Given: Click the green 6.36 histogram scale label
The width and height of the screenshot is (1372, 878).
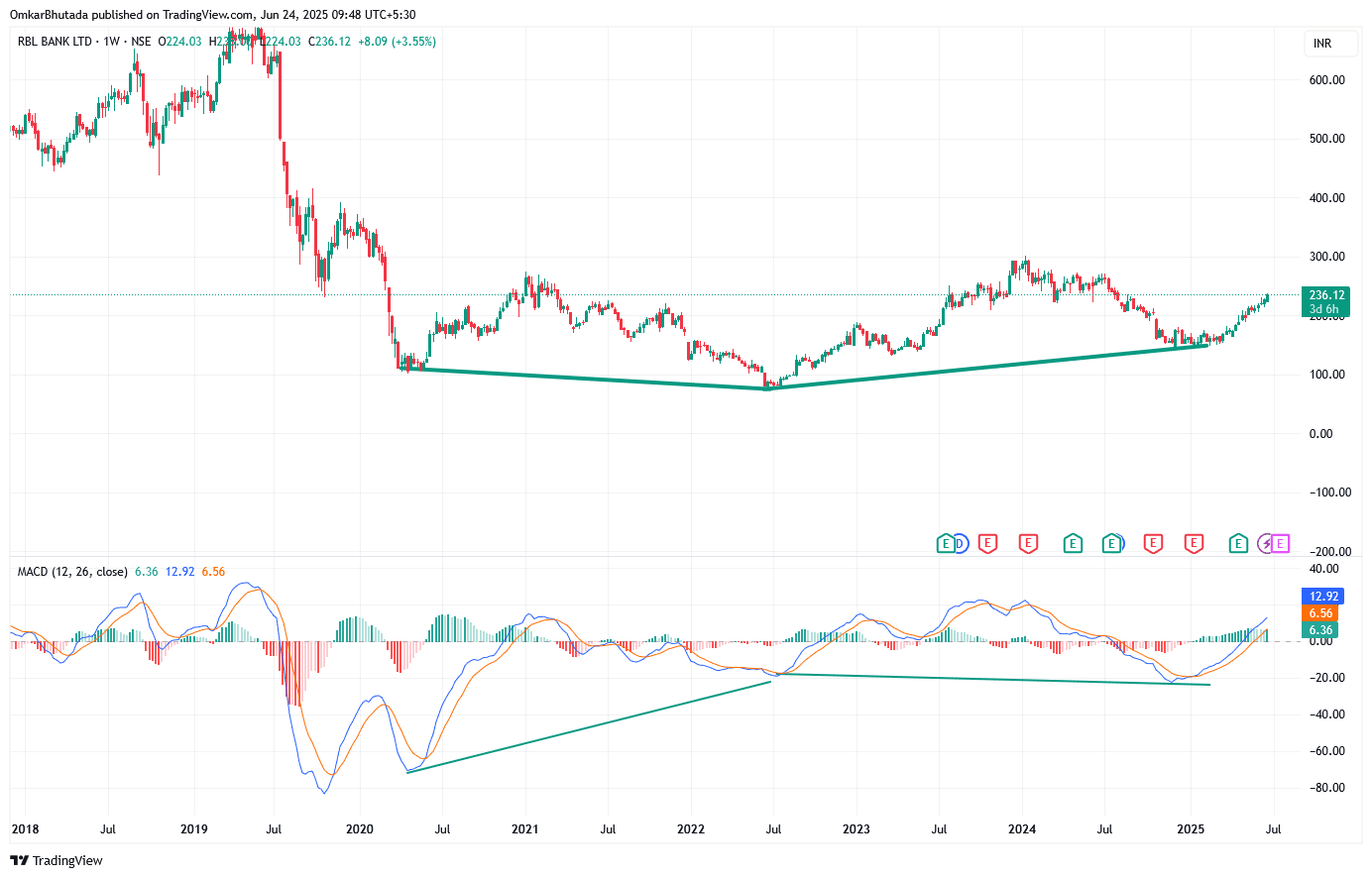Looking at the screenshot, I should [1320, 630].
